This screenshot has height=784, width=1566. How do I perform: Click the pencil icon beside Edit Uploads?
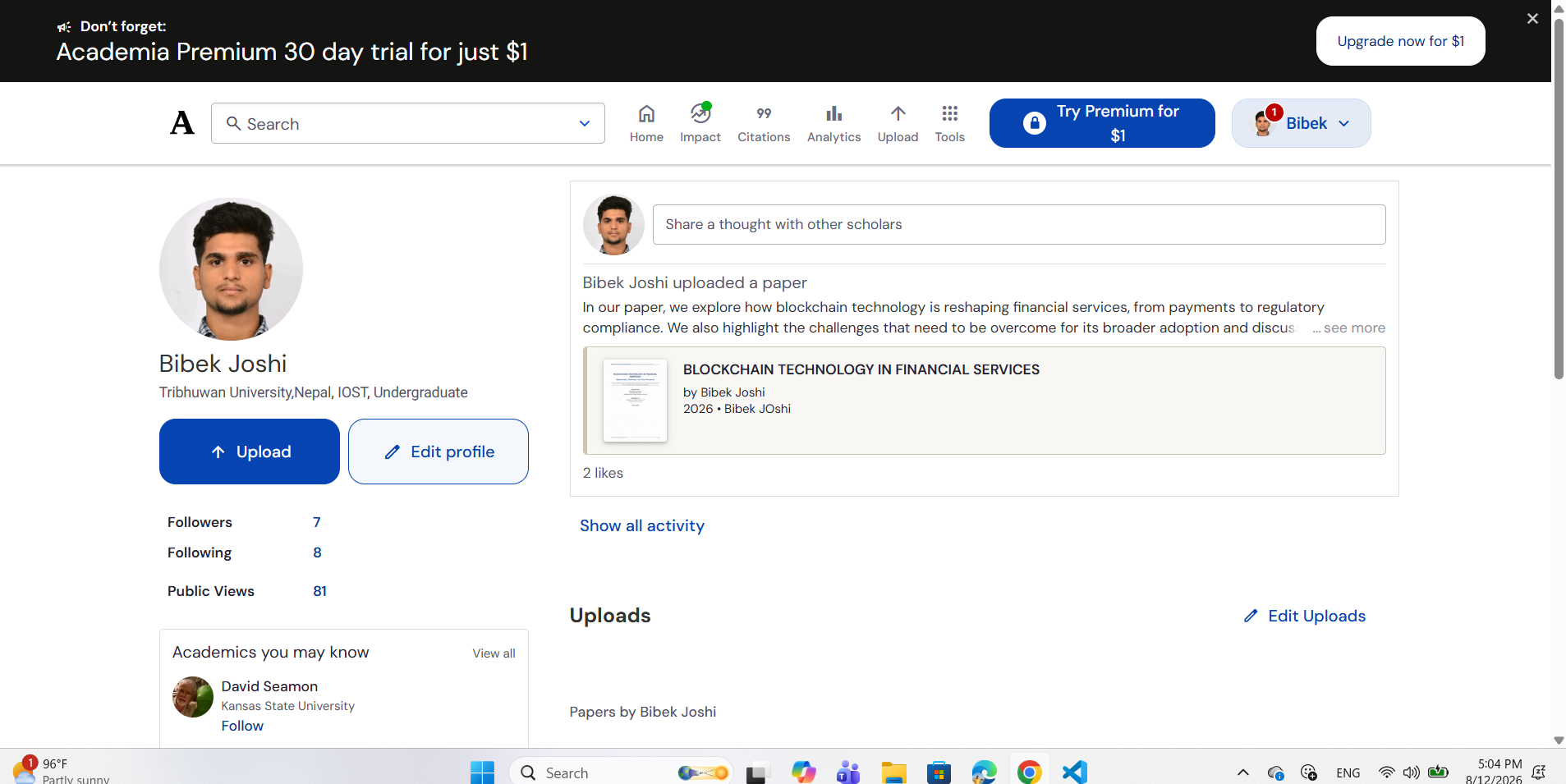coord(1251,616)
